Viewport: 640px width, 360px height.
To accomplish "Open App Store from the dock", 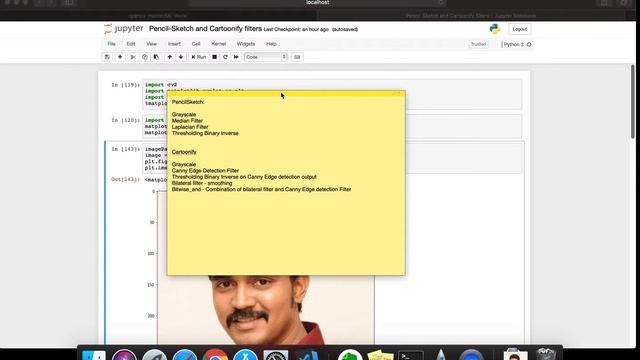I will coord(245,356).
